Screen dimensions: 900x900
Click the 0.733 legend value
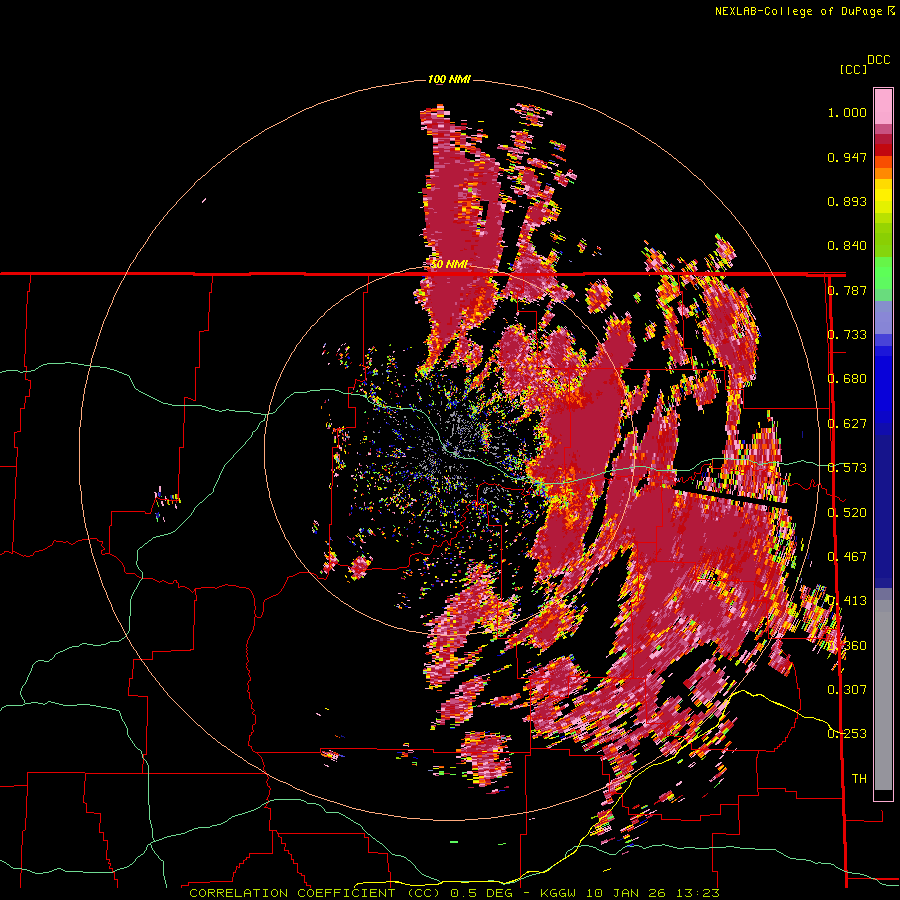point(847,335)
